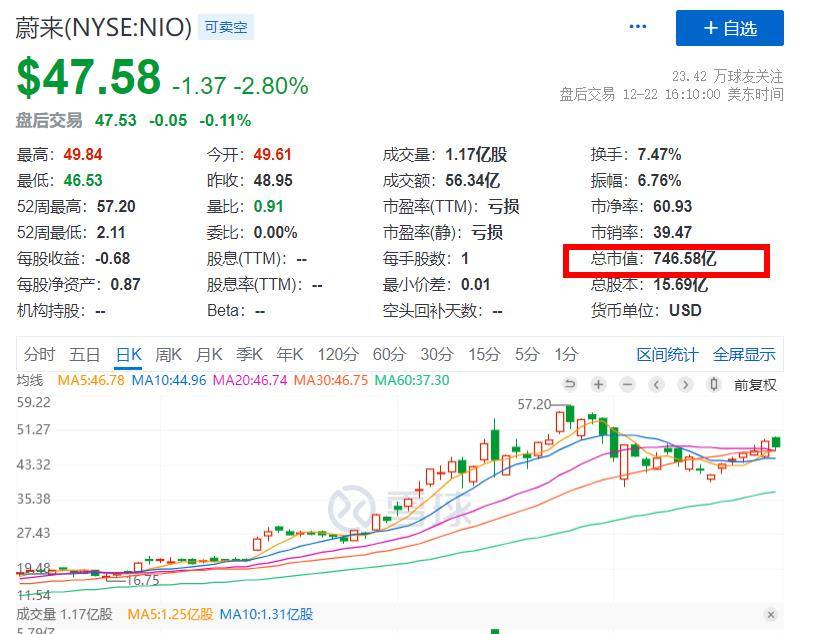
Task: Click the $47.58 current price
Action: [x=88, y=77]
